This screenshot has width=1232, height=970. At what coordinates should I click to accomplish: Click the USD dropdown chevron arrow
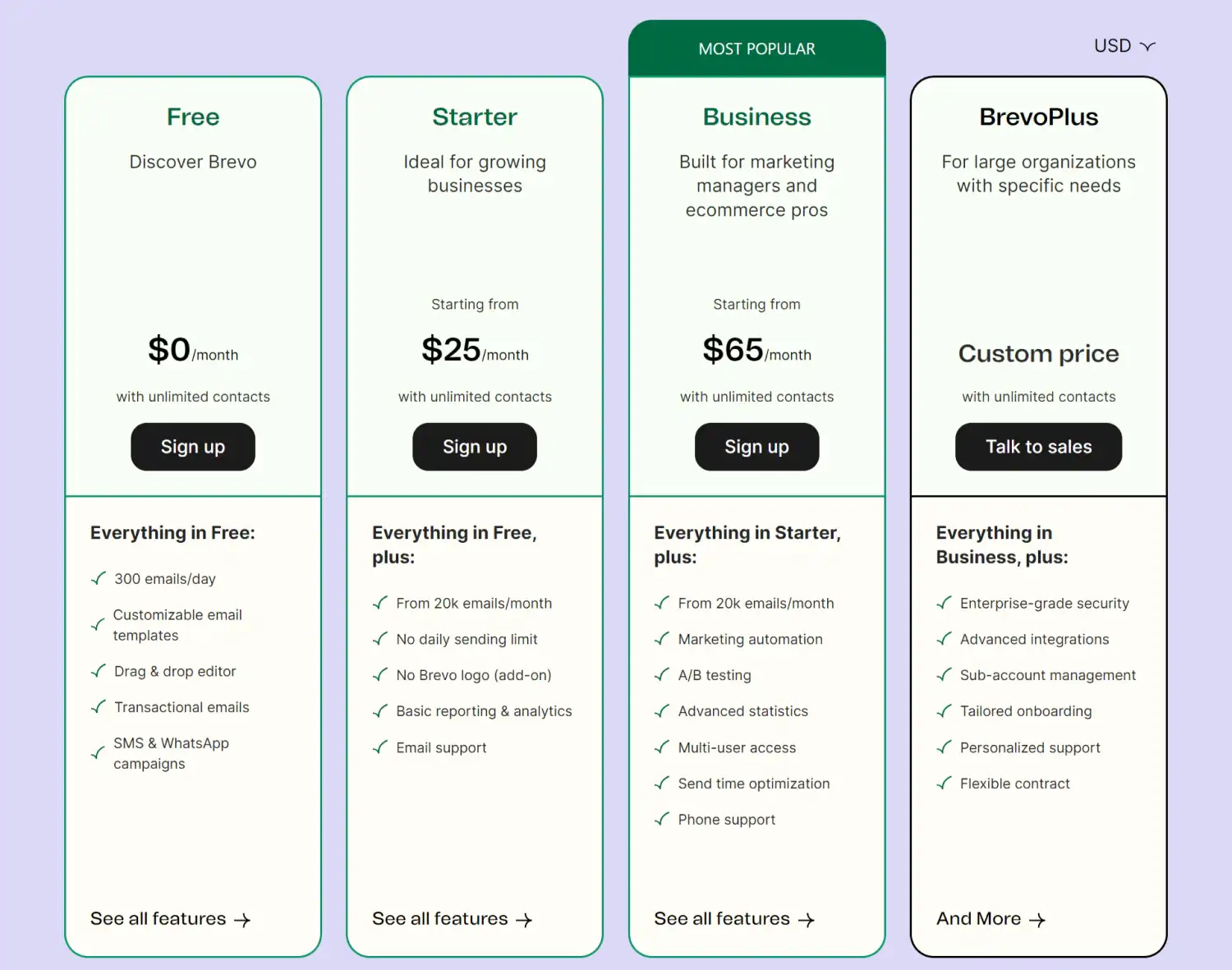(1148, 47)
